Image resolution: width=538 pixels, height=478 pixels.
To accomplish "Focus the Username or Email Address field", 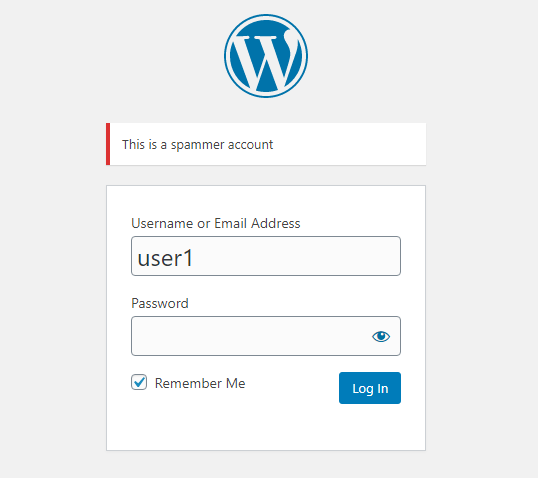I will click(x=266, y=256).
